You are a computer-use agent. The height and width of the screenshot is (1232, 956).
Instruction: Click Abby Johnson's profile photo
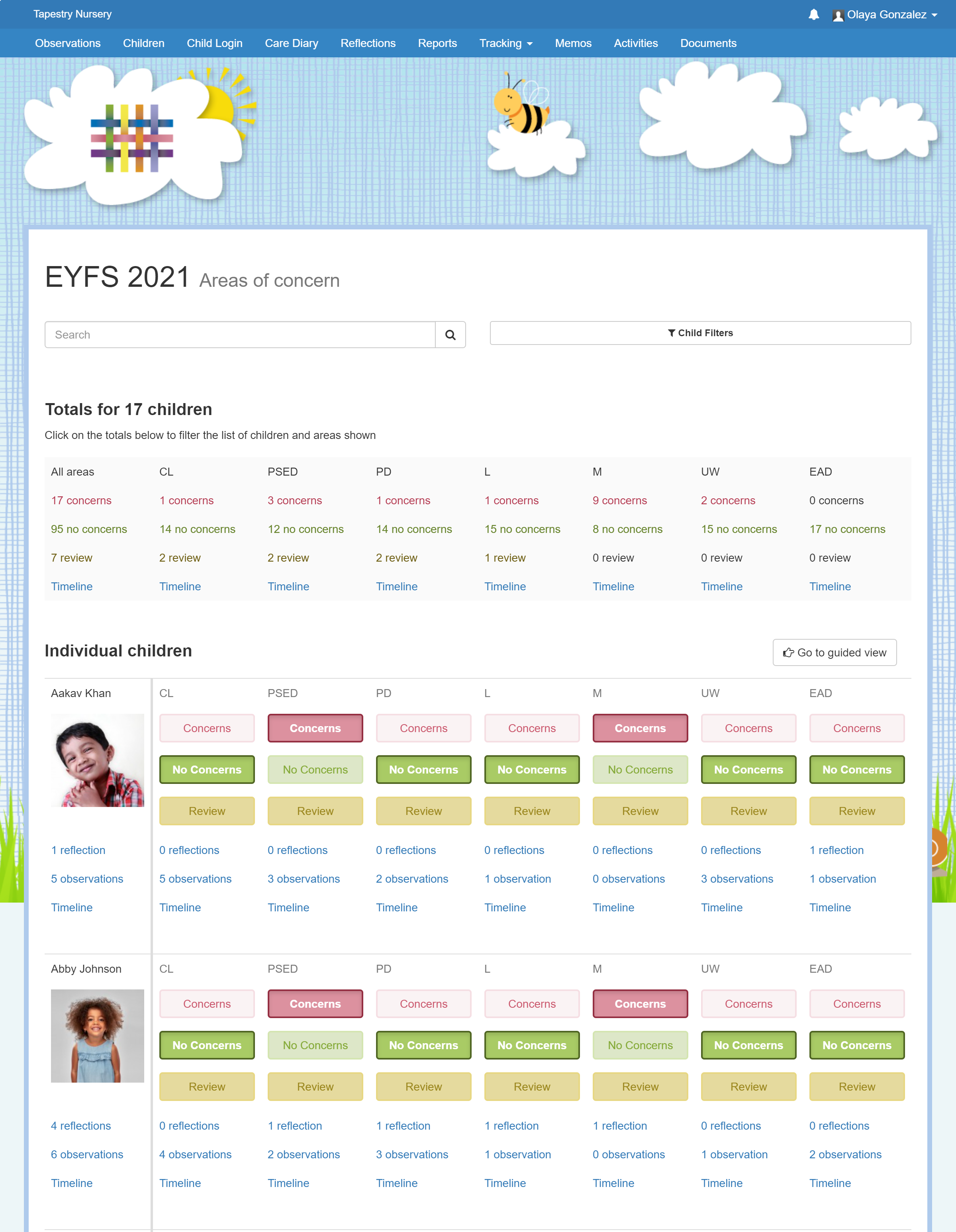tap(97, 1036)
